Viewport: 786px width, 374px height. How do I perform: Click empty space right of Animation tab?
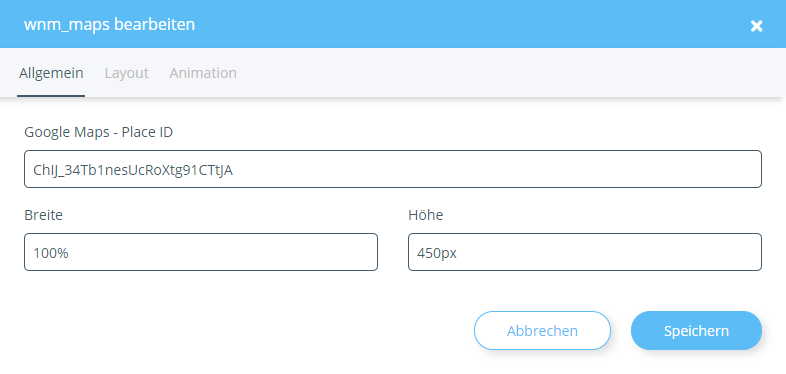(x=501, y=73)
